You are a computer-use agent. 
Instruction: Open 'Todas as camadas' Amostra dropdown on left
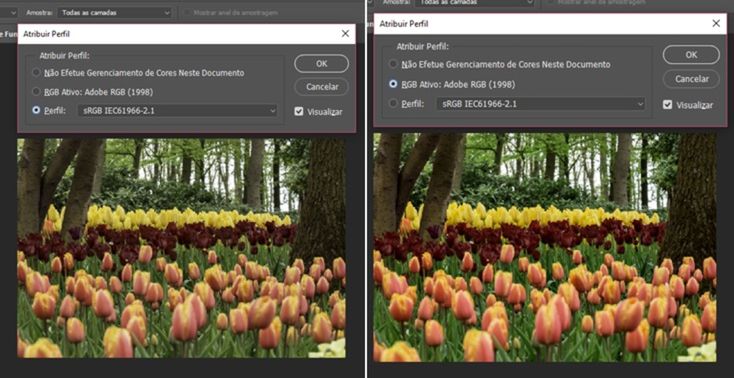114,13
